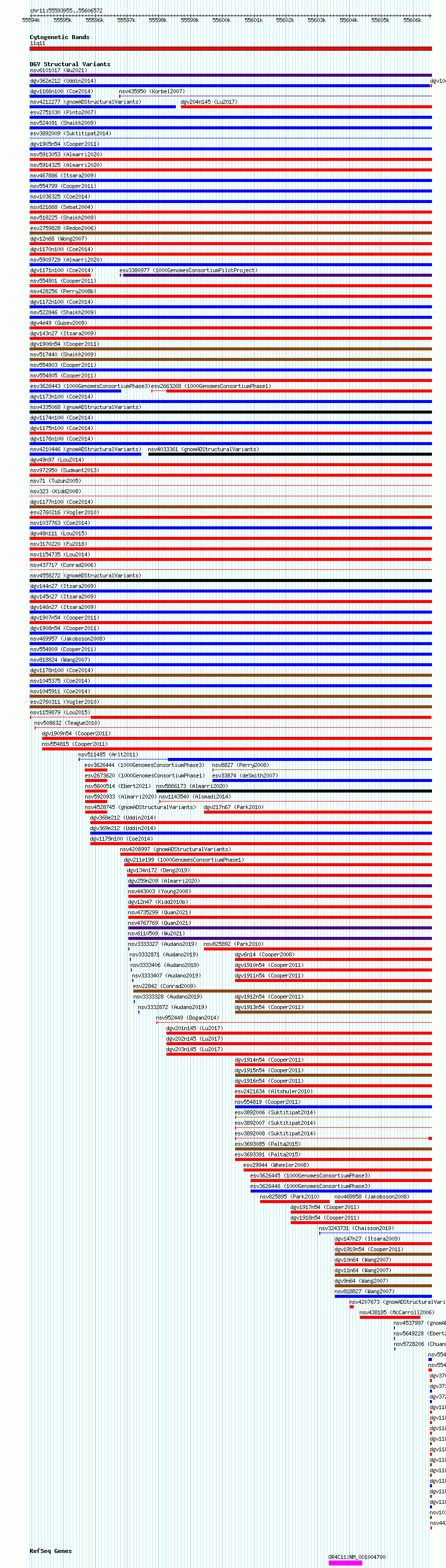Viewport: 446px width, 1568px height.
Task: Open nsv511485 (Arlt2011) label
Action: tap(108, 755)
